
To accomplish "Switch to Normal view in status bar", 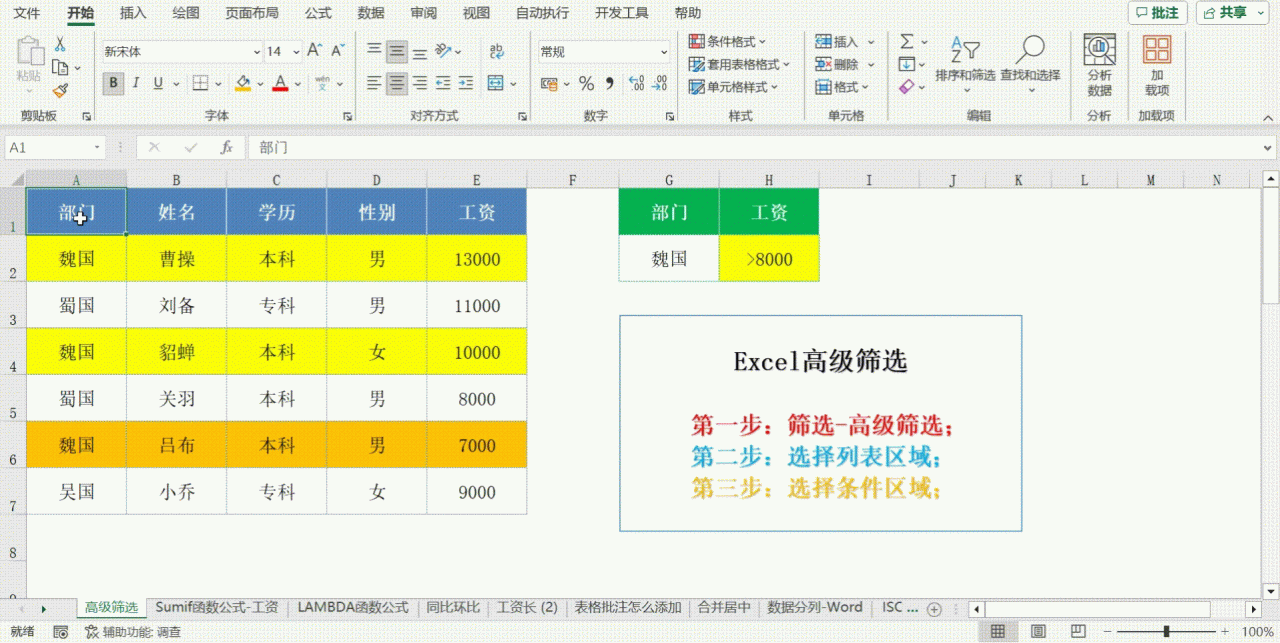I will click(x=998, y=632).
